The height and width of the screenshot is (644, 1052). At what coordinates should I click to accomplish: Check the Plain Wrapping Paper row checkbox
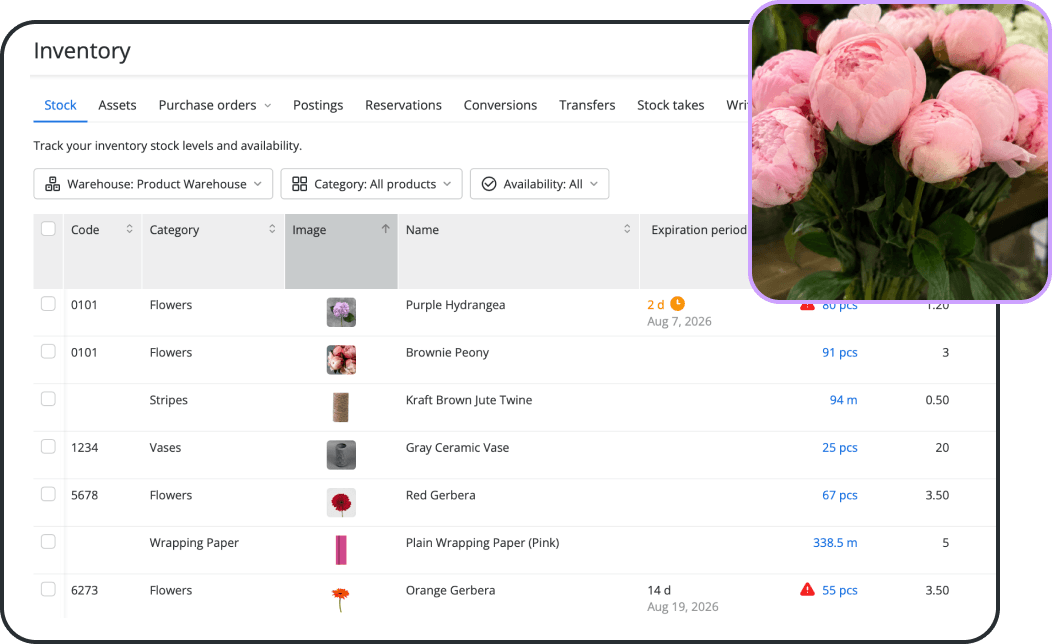tap(48, 542)
